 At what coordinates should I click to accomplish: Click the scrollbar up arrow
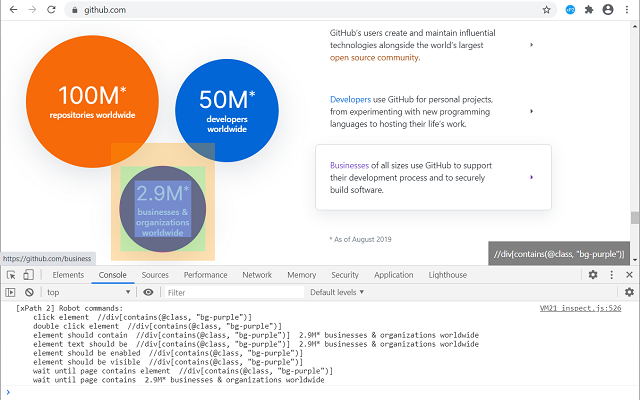point(635,27)
